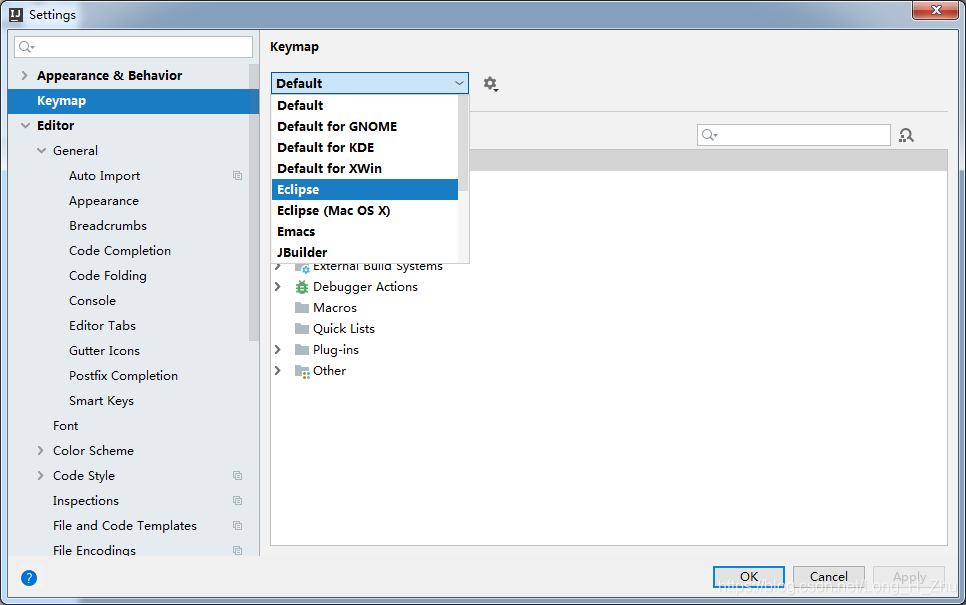Click project-level icon beside File Encodings
Screen dimensions: 966x605
[x=237, y=550]
